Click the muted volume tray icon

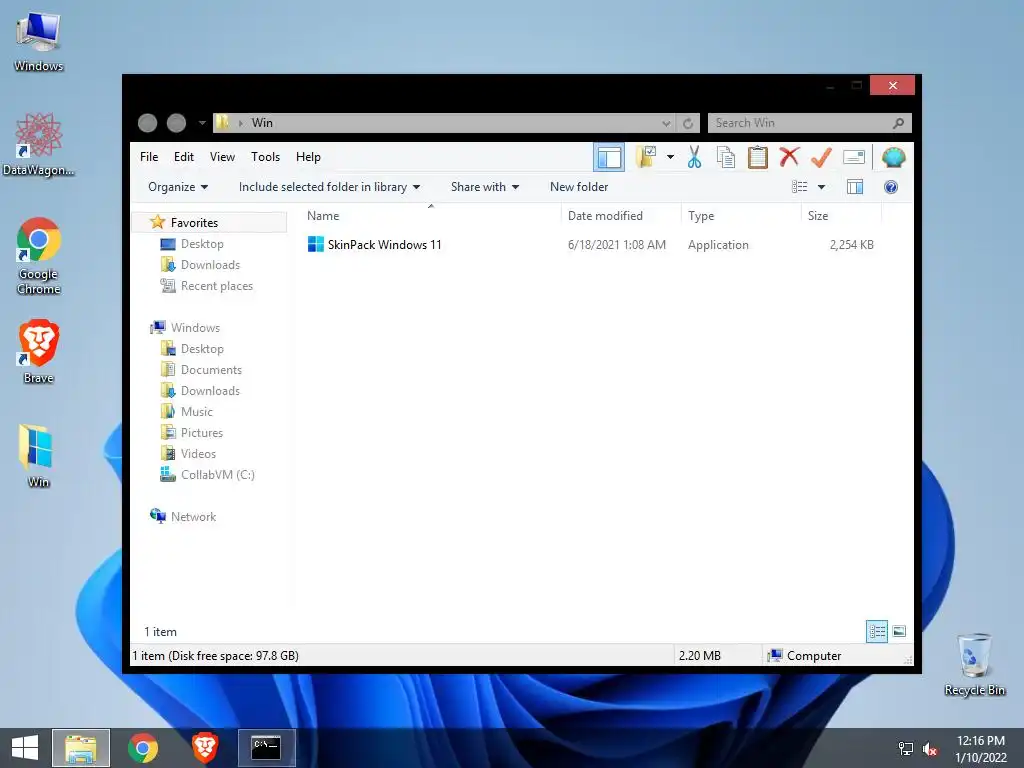(930, 749)
